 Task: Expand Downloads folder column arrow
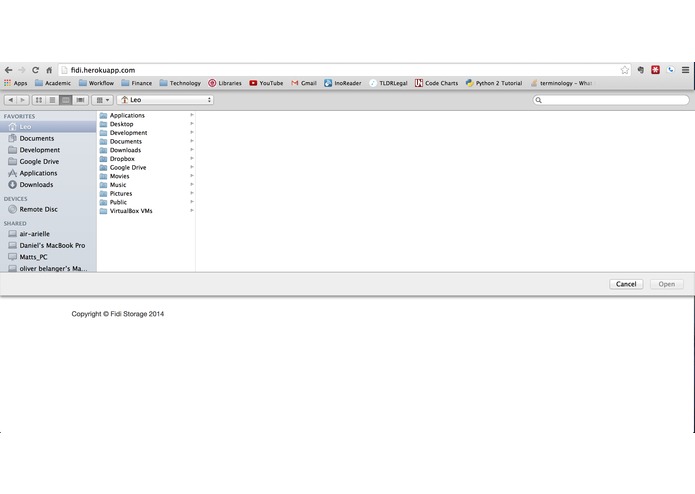coord(192,150)
